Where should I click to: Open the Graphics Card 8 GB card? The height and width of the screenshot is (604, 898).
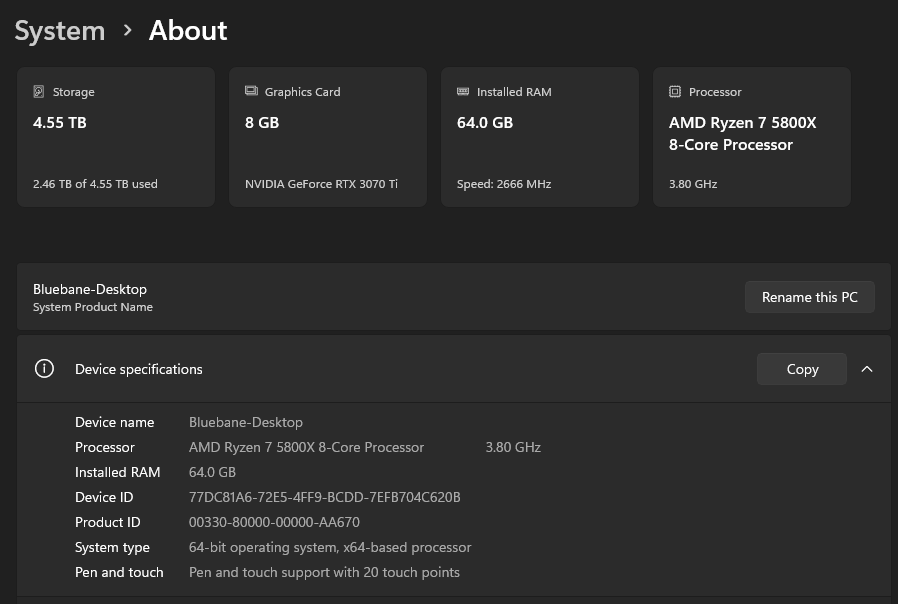point(328,137)
